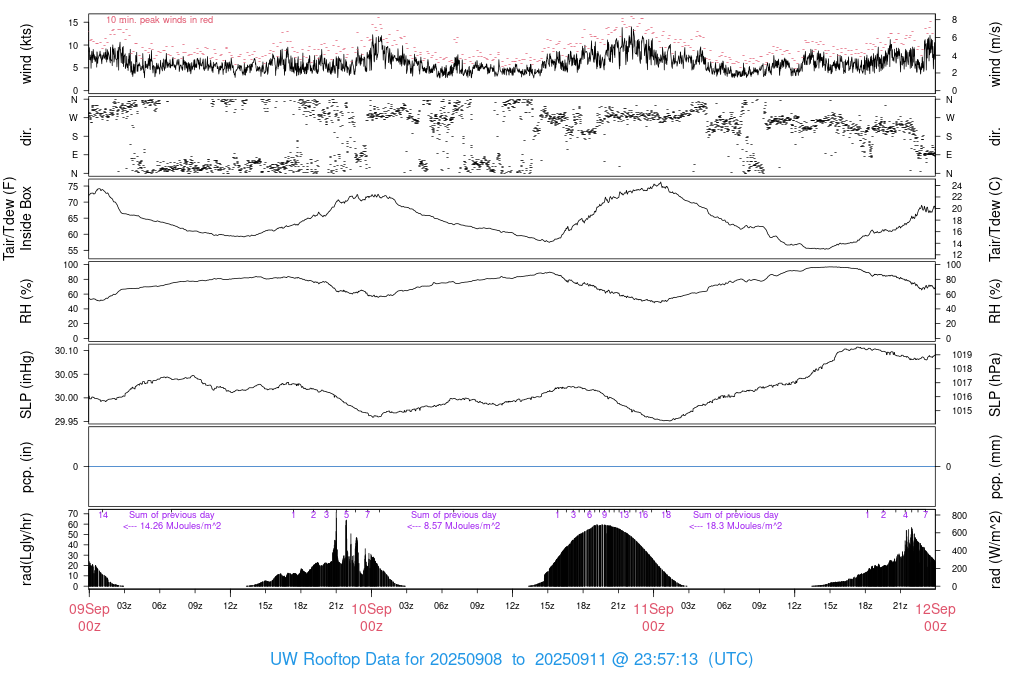The image size is (1024, 700).
Task: Select the 'SLP (inHg)' axis label
Action: (x=26, y=385)
